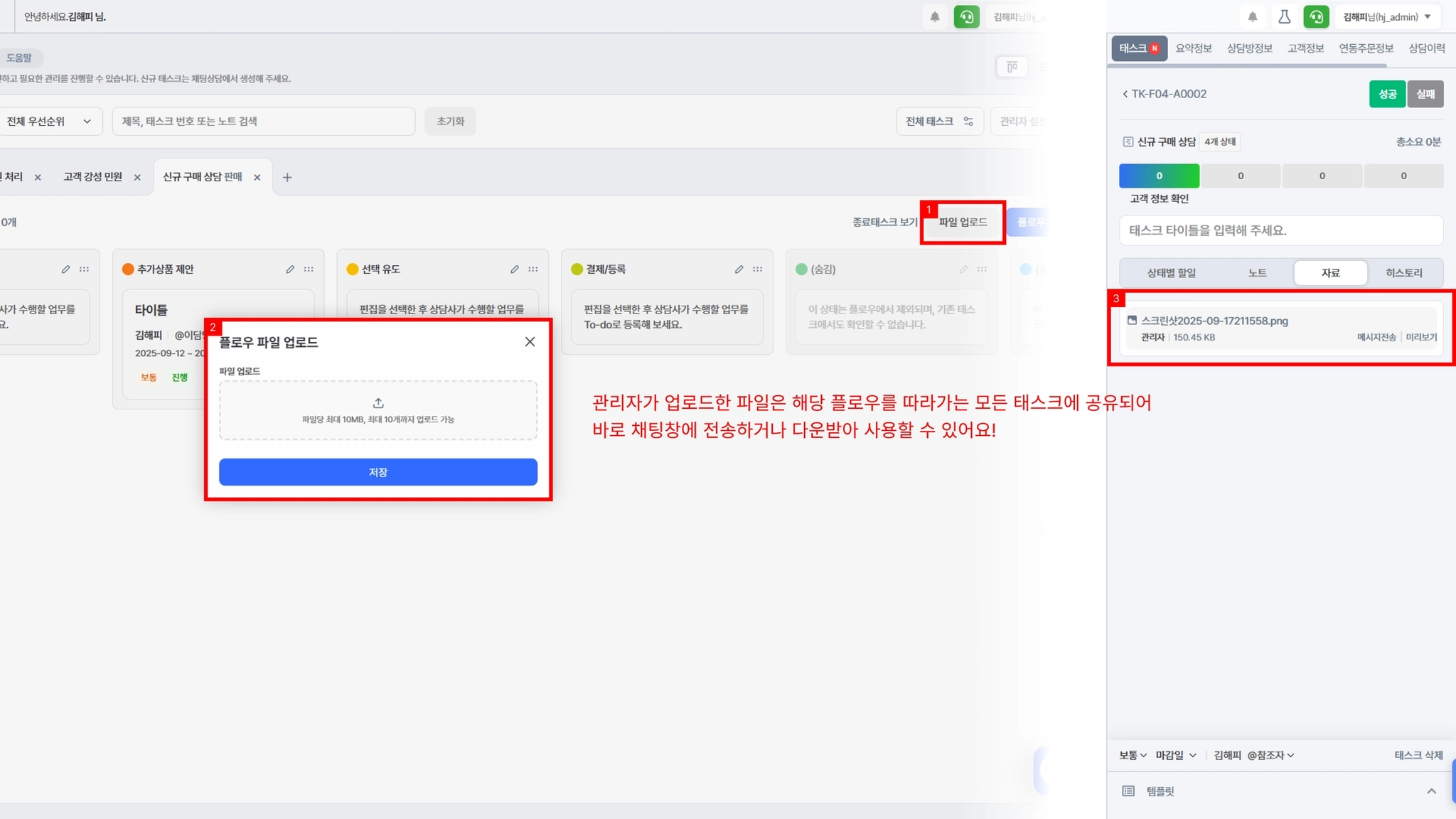Viewport: 1456px width, 819px height.
Task: Click the first gradient progress segment
Action: pyautogui.click(x=1159, y=176)
